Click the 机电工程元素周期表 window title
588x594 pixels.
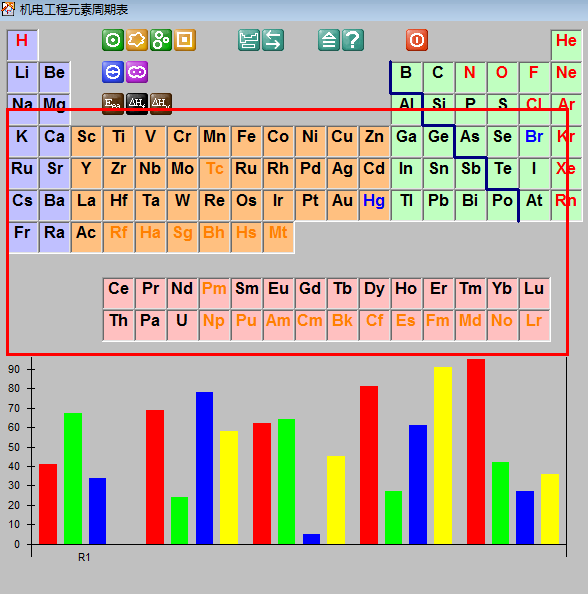tap(74, 9)
